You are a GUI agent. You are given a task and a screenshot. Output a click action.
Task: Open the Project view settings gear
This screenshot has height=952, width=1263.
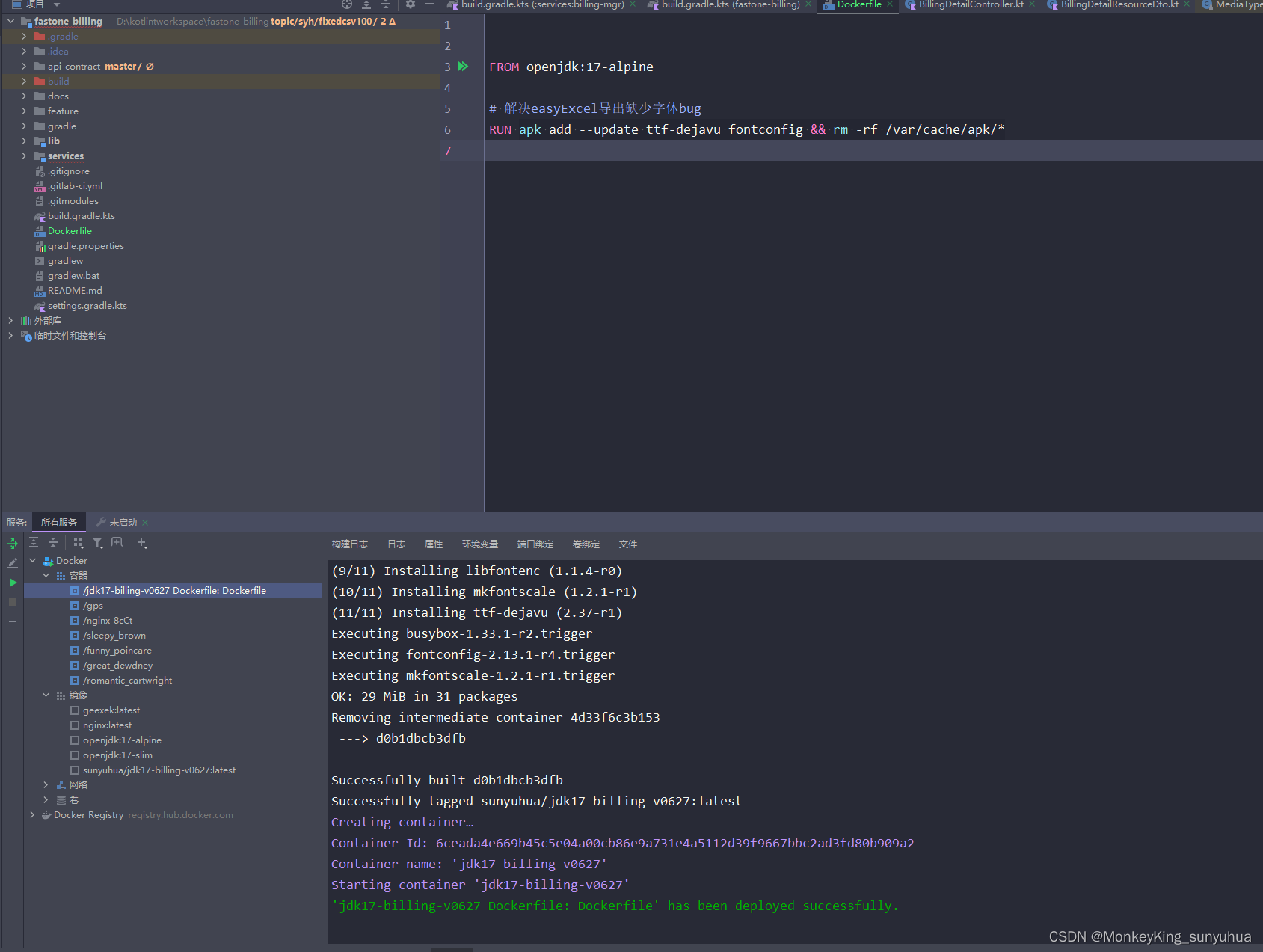point(411,4)
